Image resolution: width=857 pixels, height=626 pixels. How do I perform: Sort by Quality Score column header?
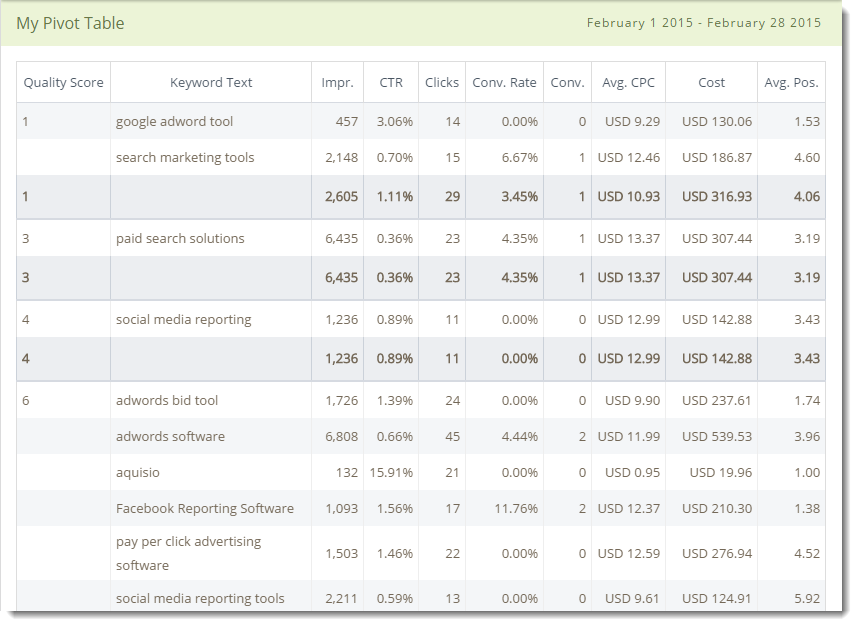coord(63,83)
